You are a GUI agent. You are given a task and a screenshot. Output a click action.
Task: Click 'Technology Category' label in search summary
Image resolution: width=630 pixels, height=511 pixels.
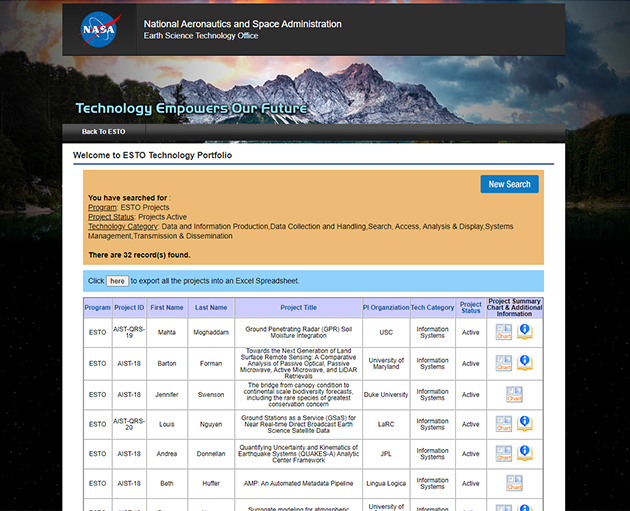[123, 227]
